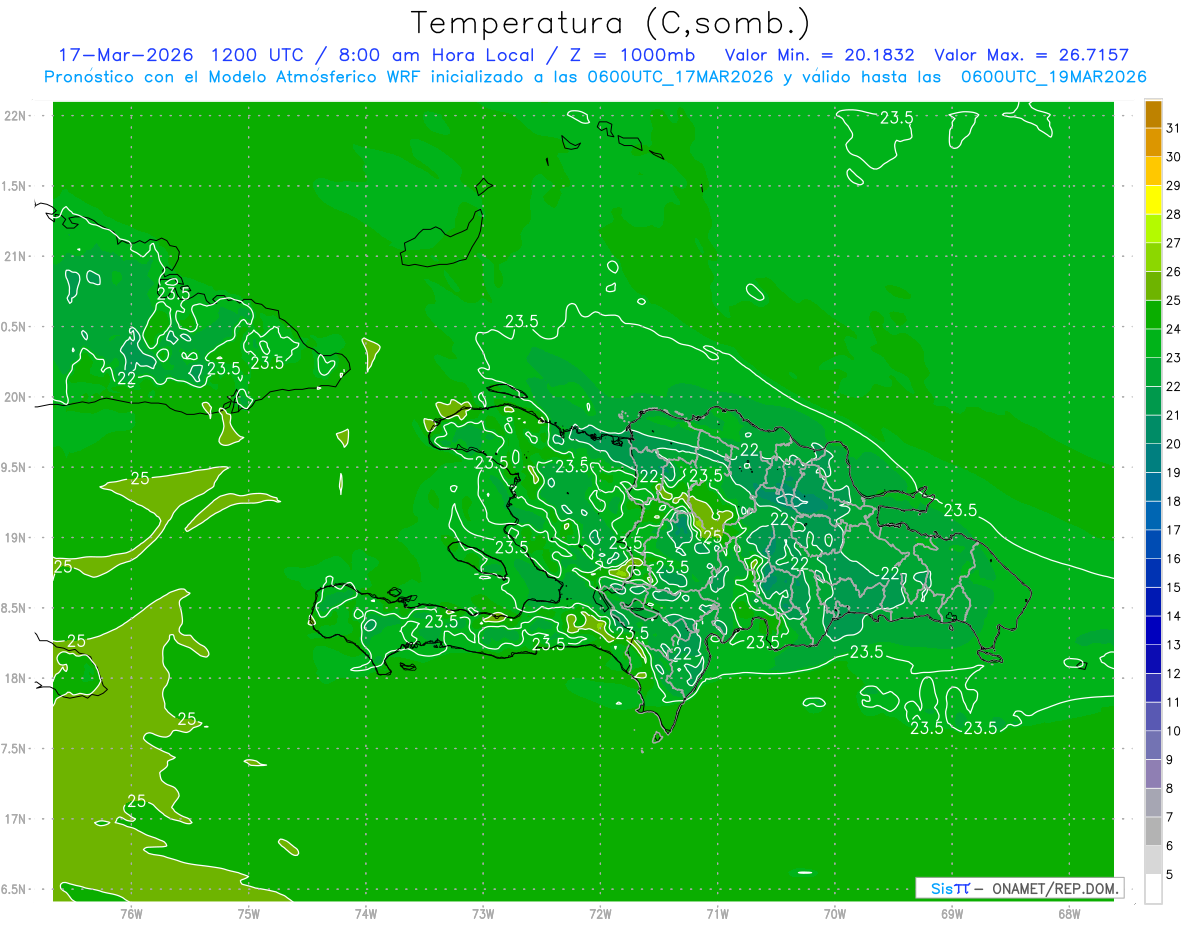Click the 17N latitude axis label

coord(17,819)
